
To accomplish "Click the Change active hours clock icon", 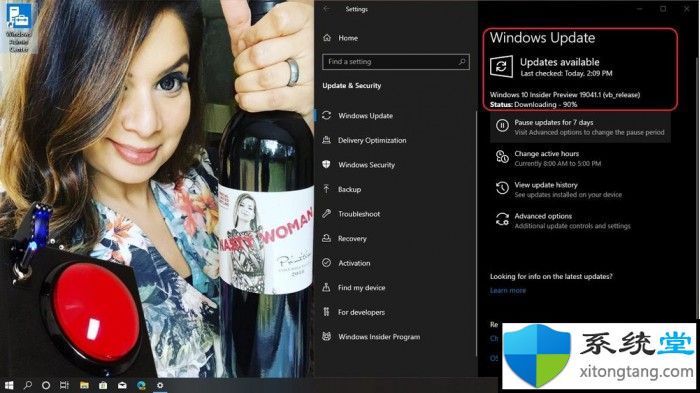I will [502, 157].
